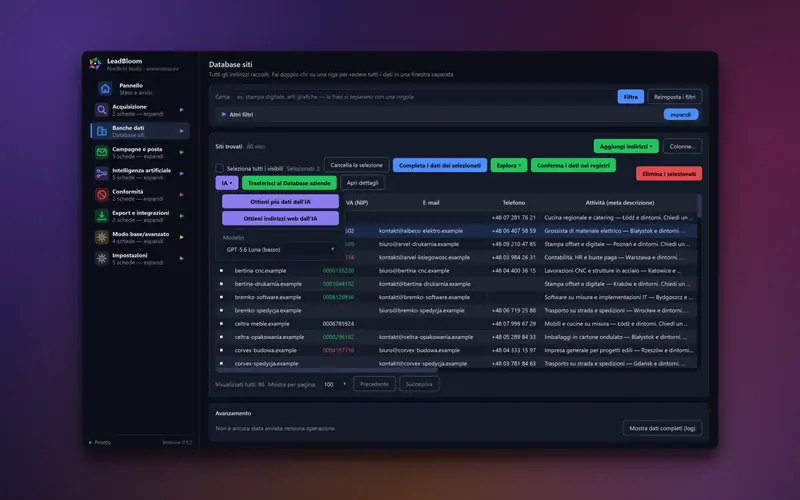Click Apri dettagli button
This screenshot has width=800, height=500.
click(363, 183)
